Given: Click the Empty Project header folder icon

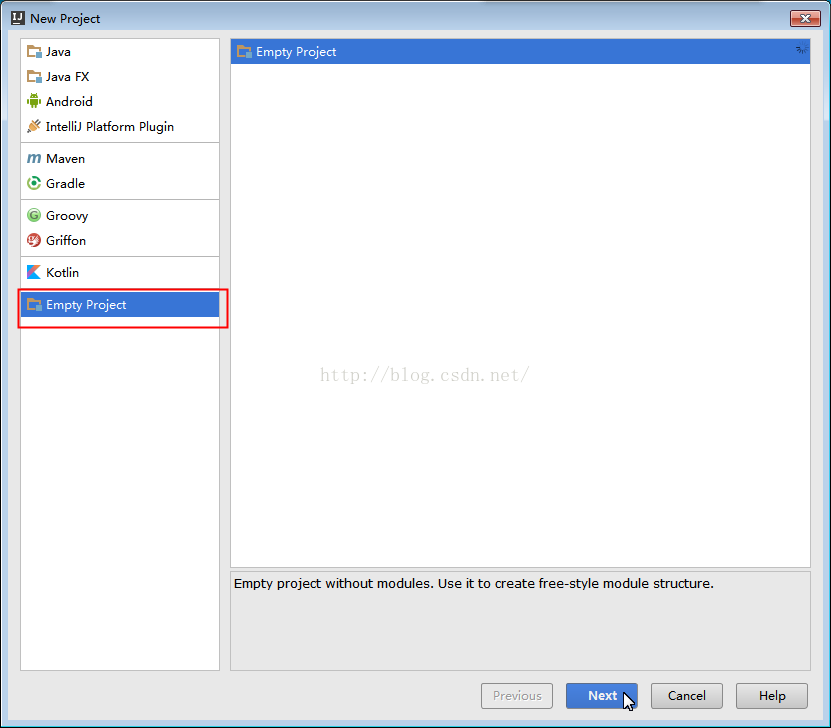Looking at the screenshot, I should pos(244,51).
